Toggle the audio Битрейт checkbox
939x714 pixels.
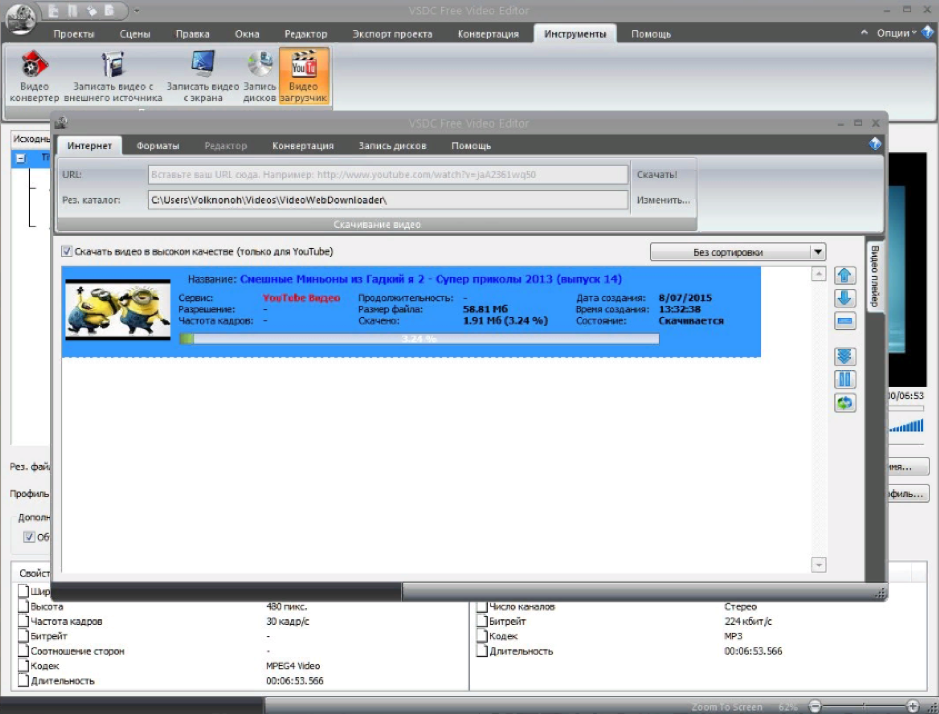(x=482, y=621)
